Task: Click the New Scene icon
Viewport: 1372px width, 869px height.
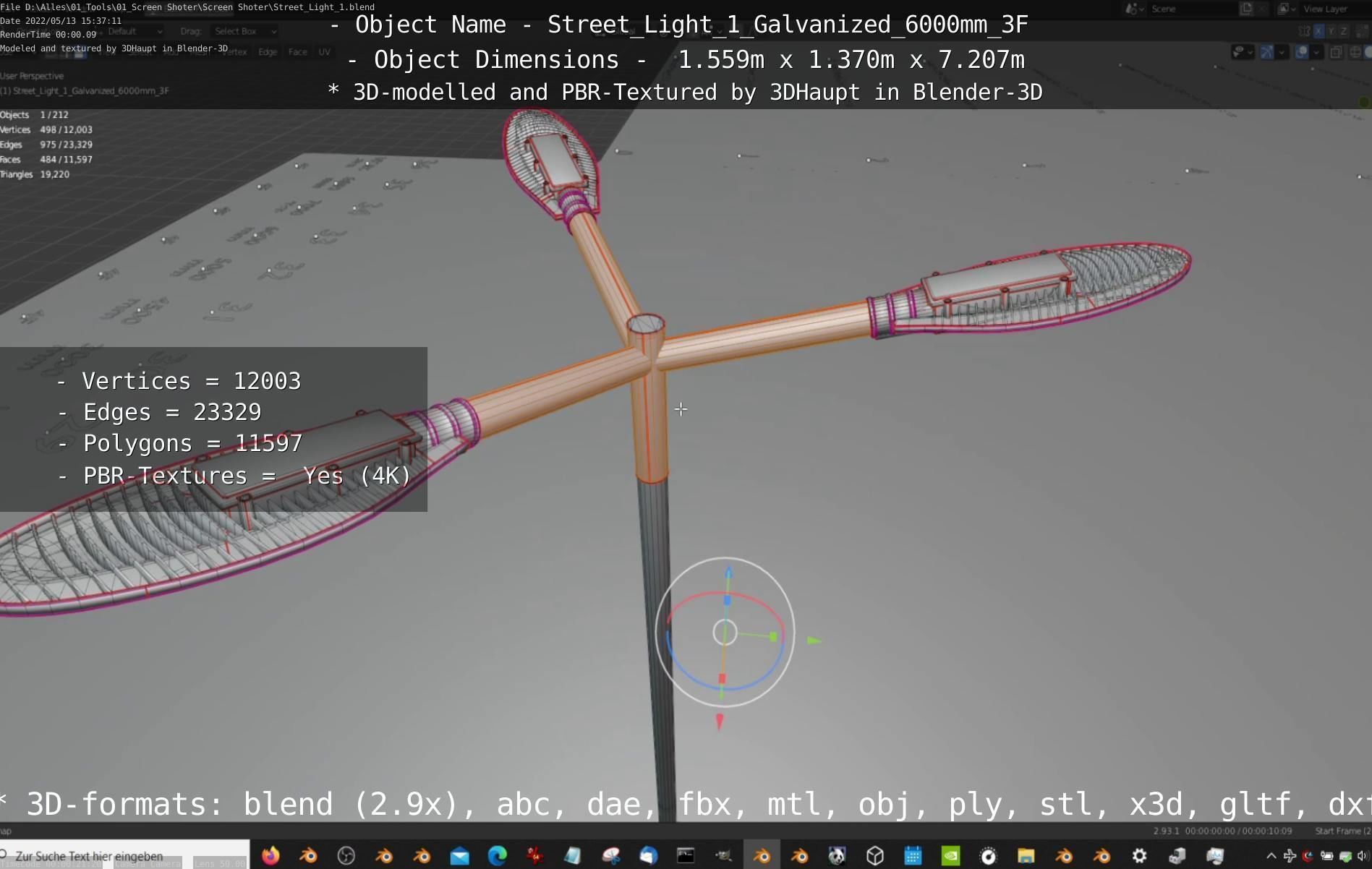Action: pos(1246,9)
